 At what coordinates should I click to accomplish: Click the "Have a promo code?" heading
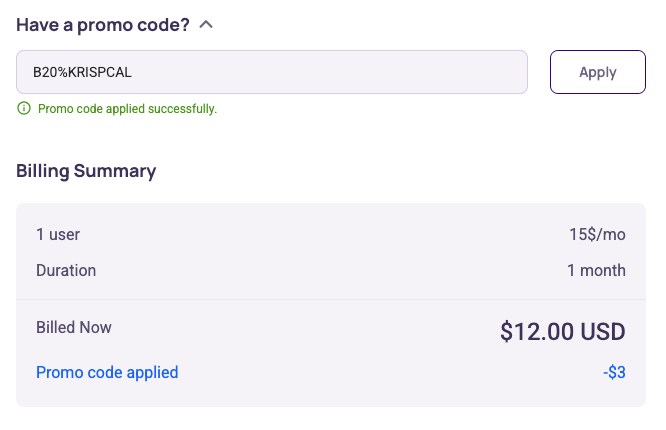coord(103,24)
